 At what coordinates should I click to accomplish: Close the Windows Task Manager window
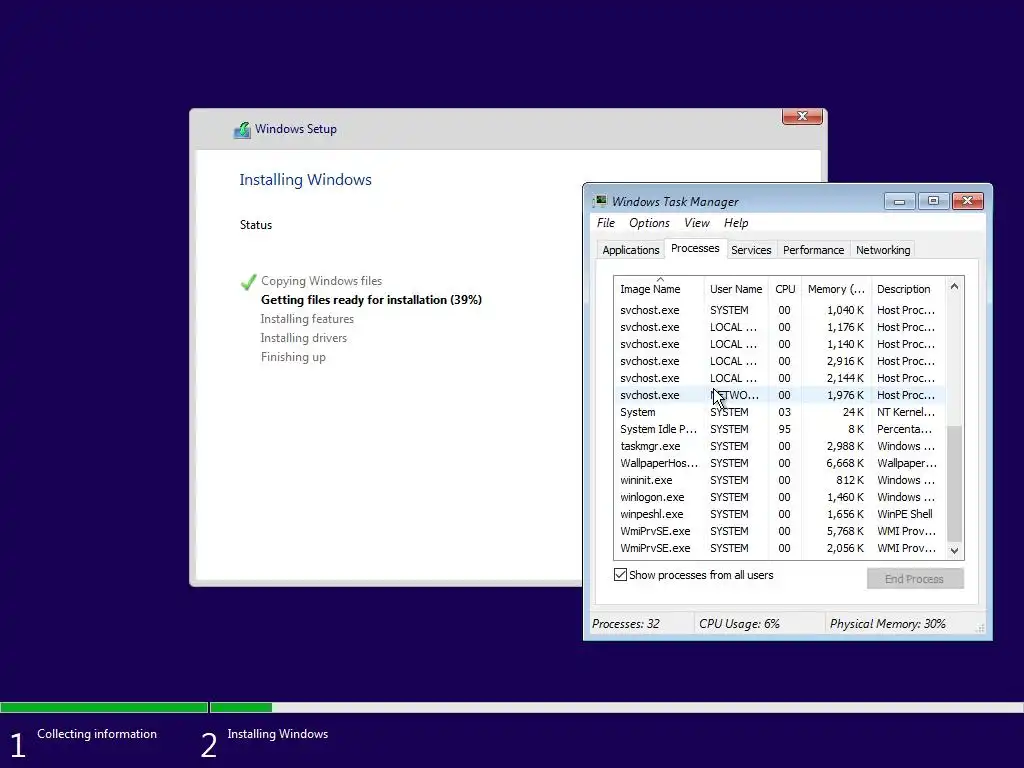(x=967, y=201)
